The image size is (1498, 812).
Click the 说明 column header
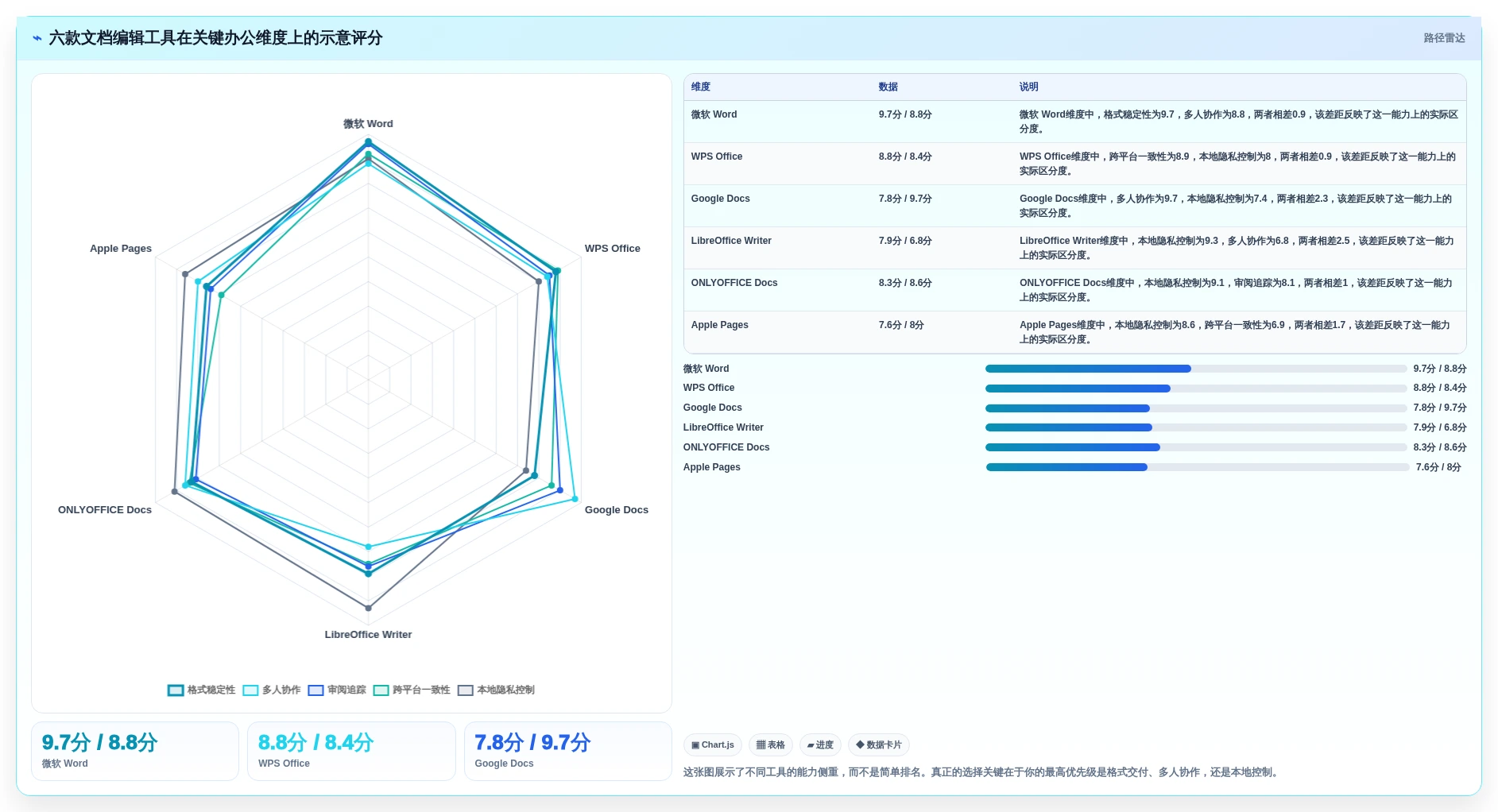click(x=1029, y=87)
